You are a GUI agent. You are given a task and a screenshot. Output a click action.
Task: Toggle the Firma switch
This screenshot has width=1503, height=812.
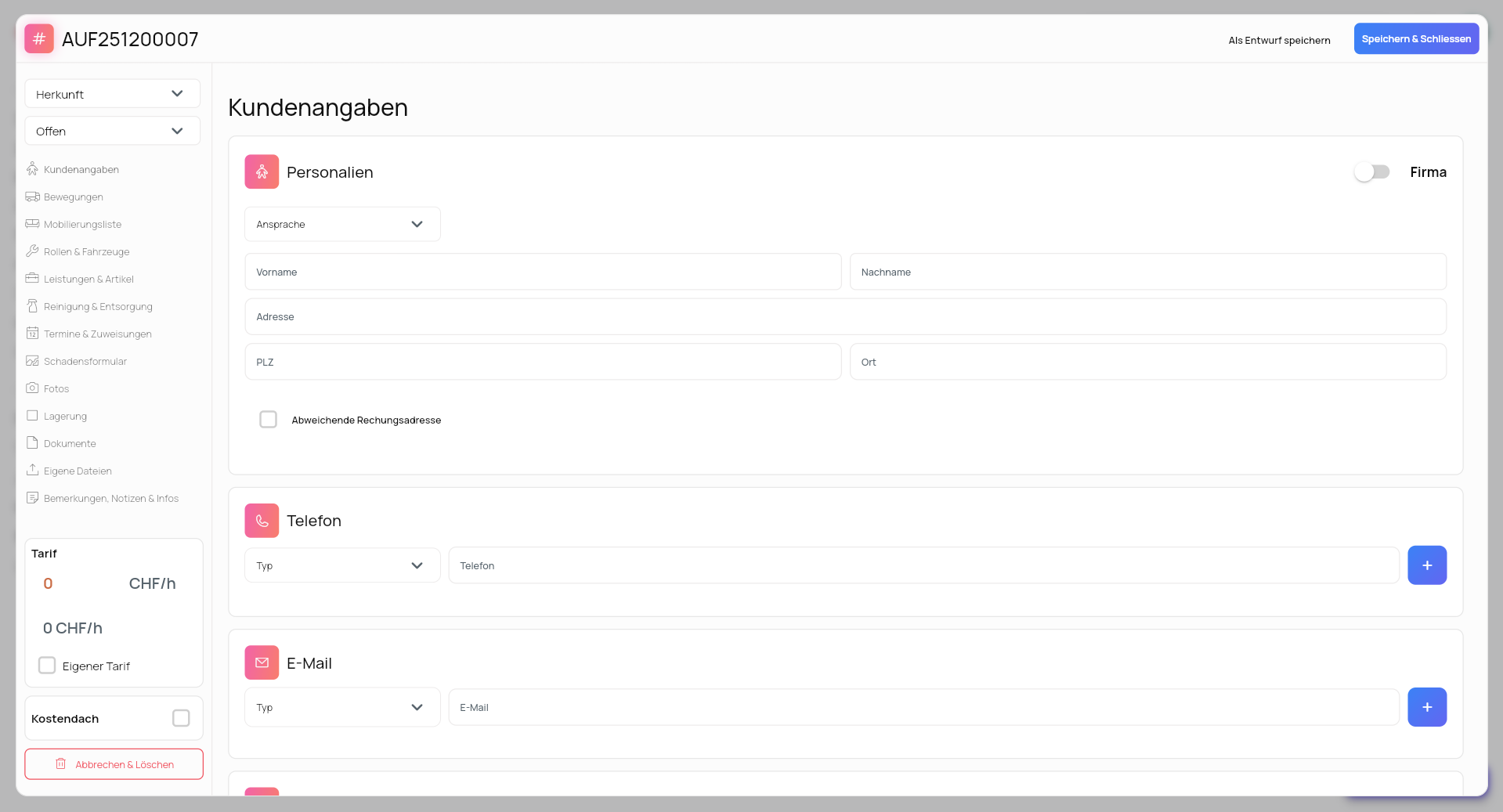(x=1372, y=172)
